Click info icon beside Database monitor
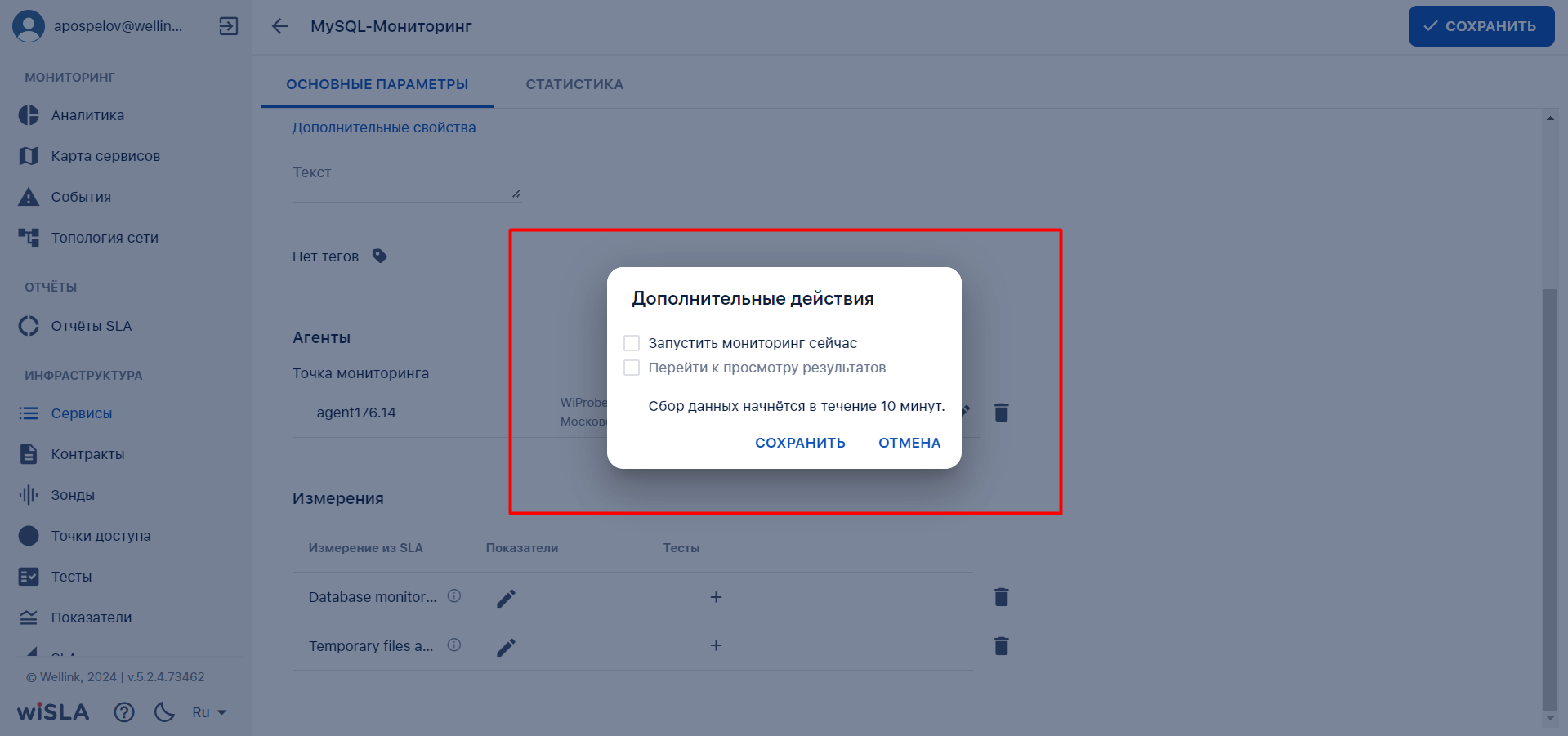The image size is (1568, 736). [x=454, y=596]
